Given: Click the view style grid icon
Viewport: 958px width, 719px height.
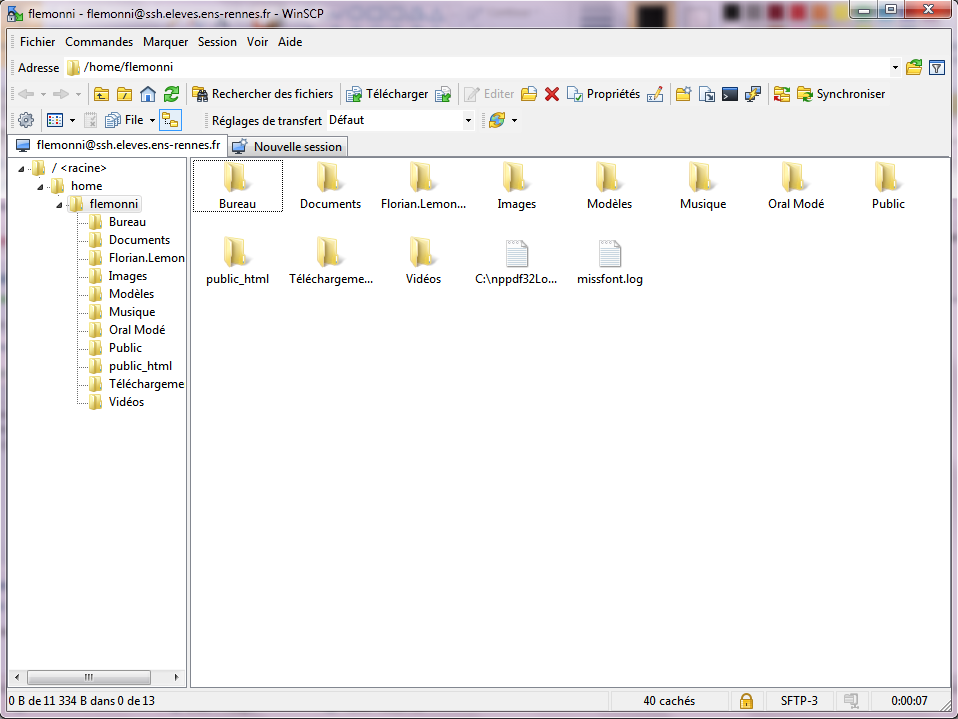Looking at the screenshot, I should coord(55,120).
